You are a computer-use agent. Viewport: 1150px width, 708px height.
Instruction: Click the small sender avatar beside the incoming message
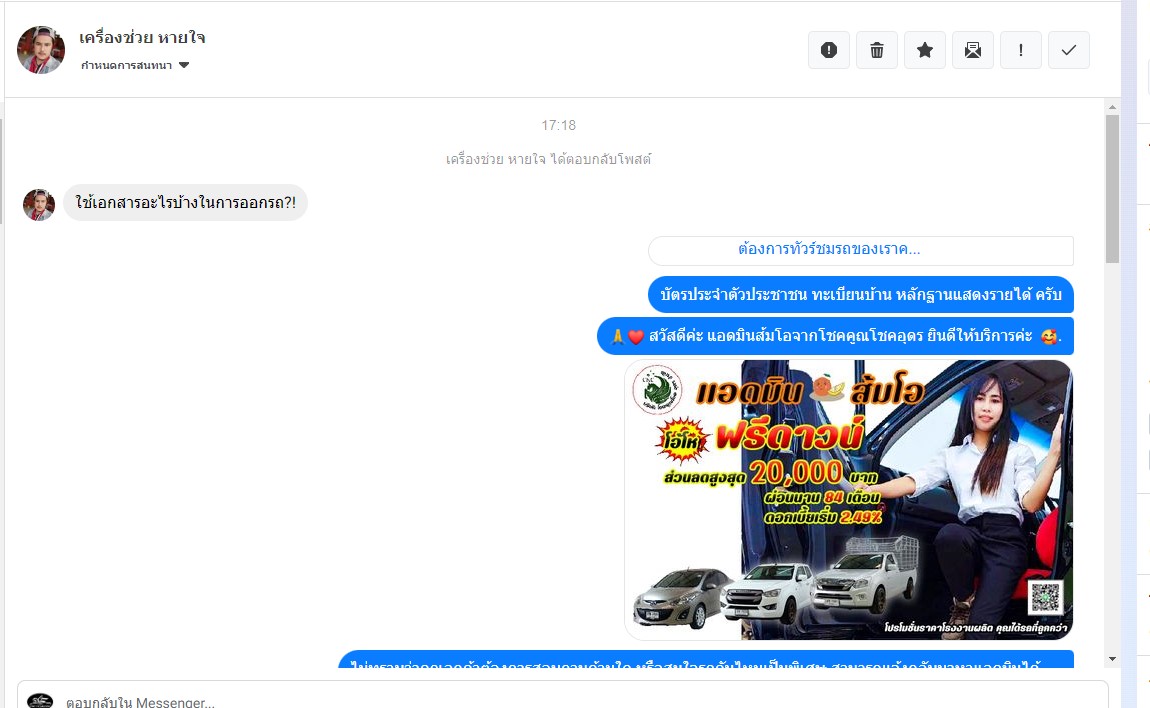click(39, 205)
